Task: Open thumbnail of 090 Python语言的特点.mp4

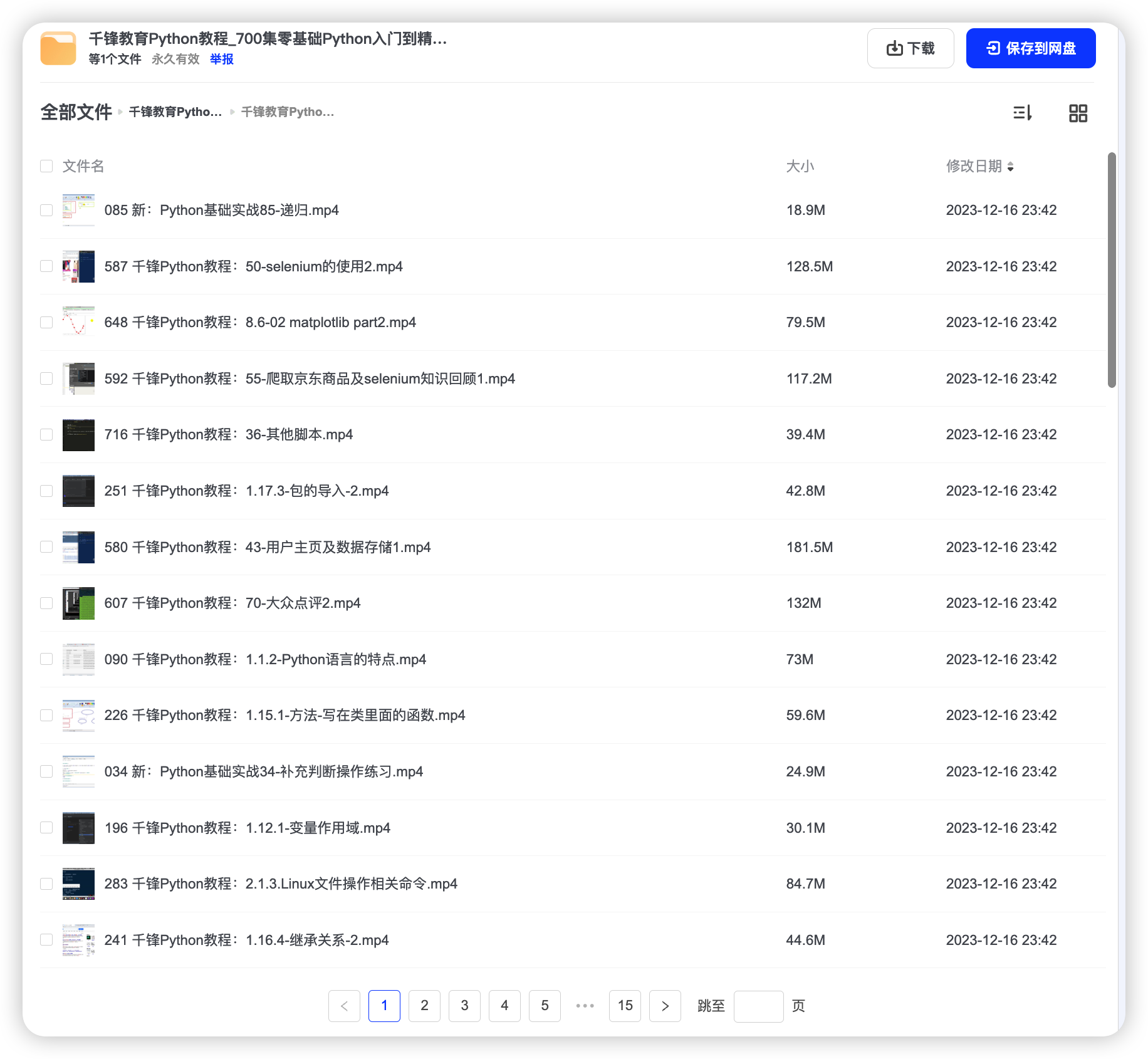Action: [x=78, y=659]
